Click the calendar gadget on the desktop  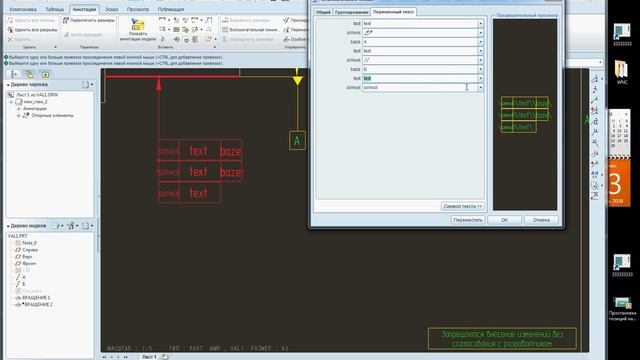point(619,158)
